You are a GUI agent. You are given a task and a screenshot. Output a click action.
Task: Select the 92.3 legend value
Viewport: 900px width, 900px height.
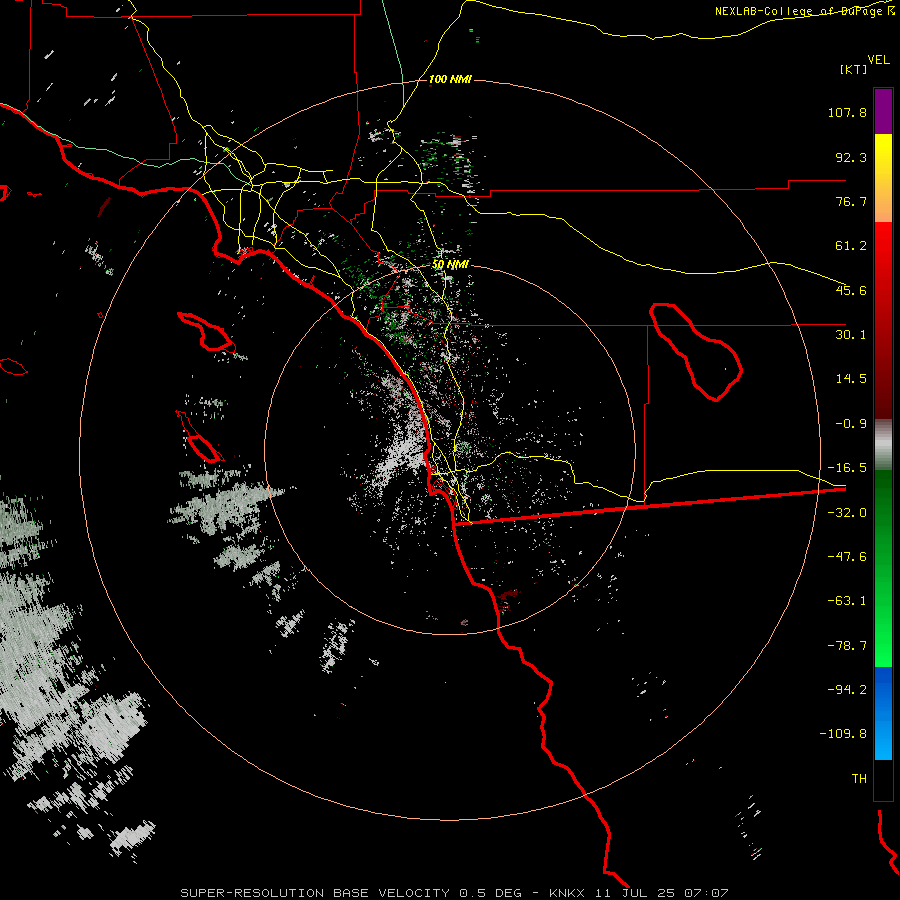[x=851, y=157]
